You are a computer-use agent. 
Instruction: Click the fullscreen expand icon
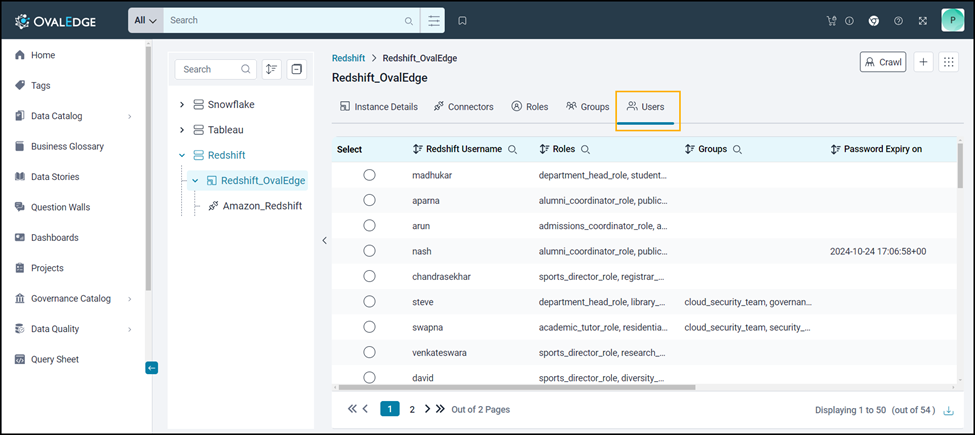coord(923,21)
